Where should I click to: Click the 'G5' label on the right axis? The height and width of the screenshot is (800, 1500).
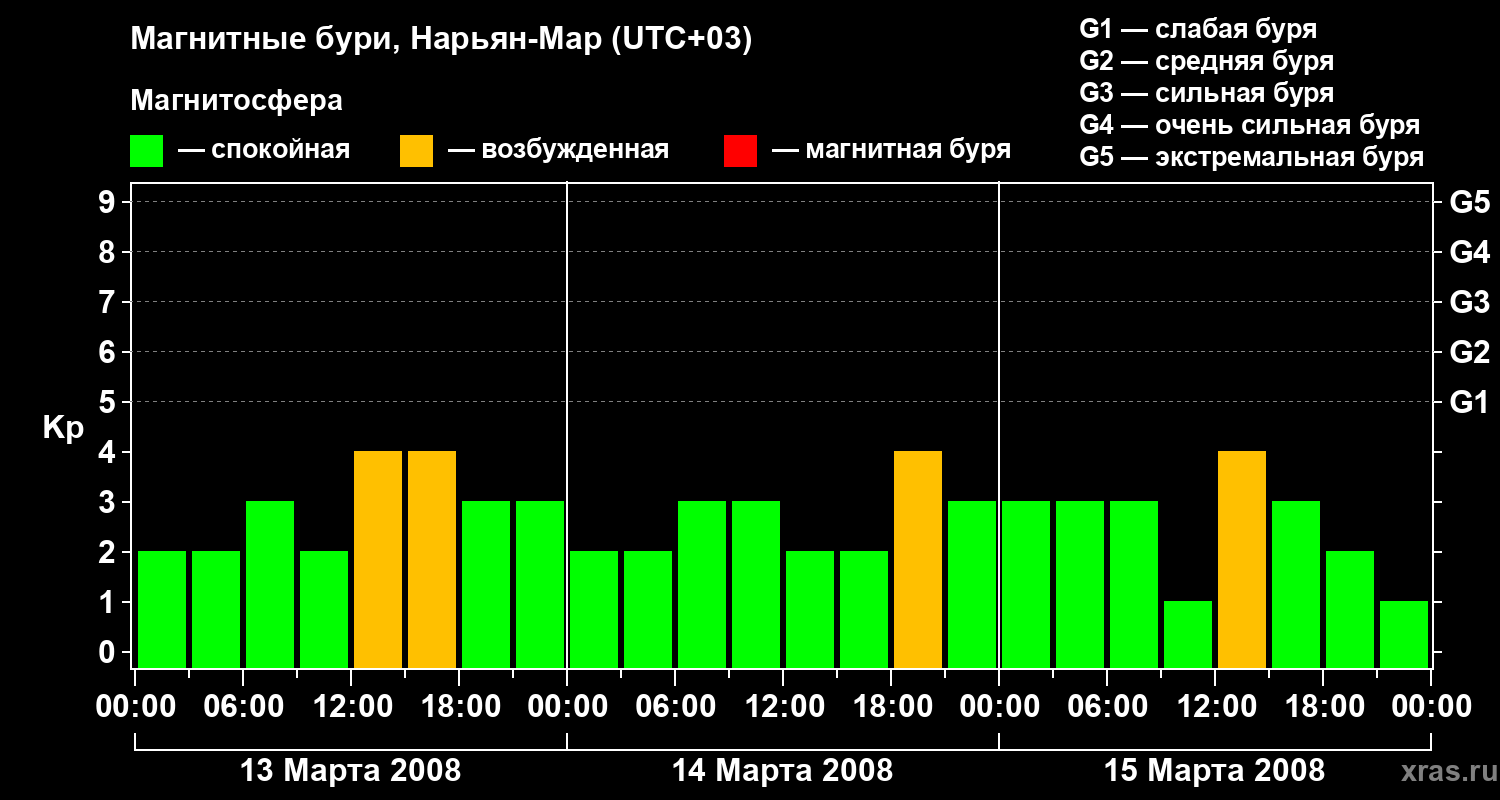tap(1469, 202)
